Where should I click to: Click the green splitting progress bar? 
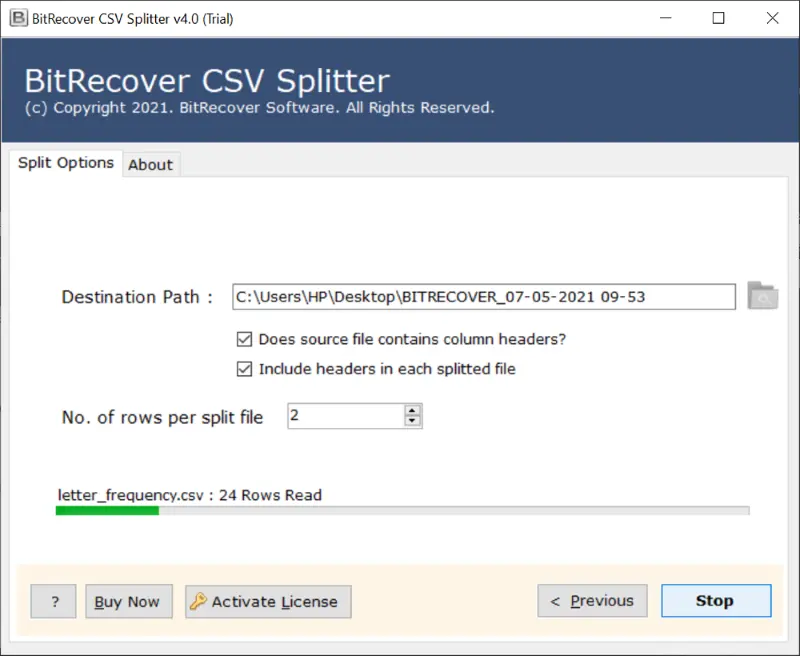[x=403, y=511]
